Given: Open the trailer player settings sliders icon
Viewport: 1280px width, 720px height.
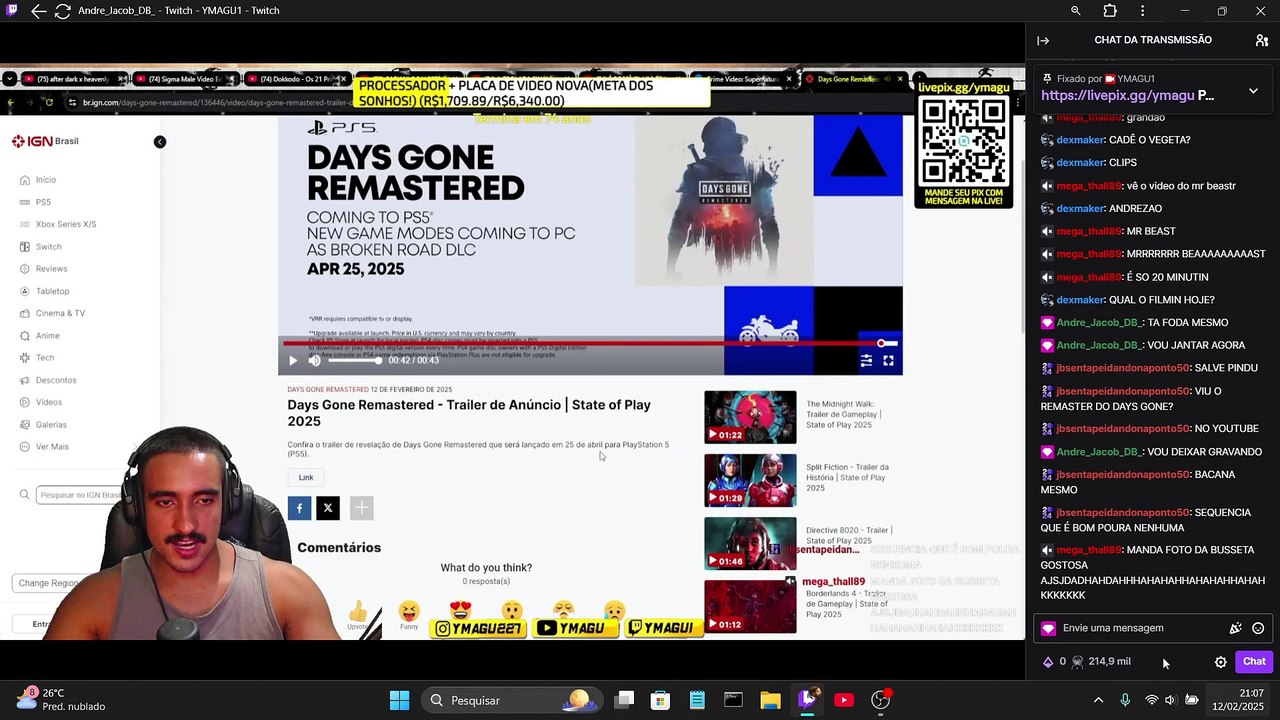Looking at the screenshot, I should pos(866,360).
